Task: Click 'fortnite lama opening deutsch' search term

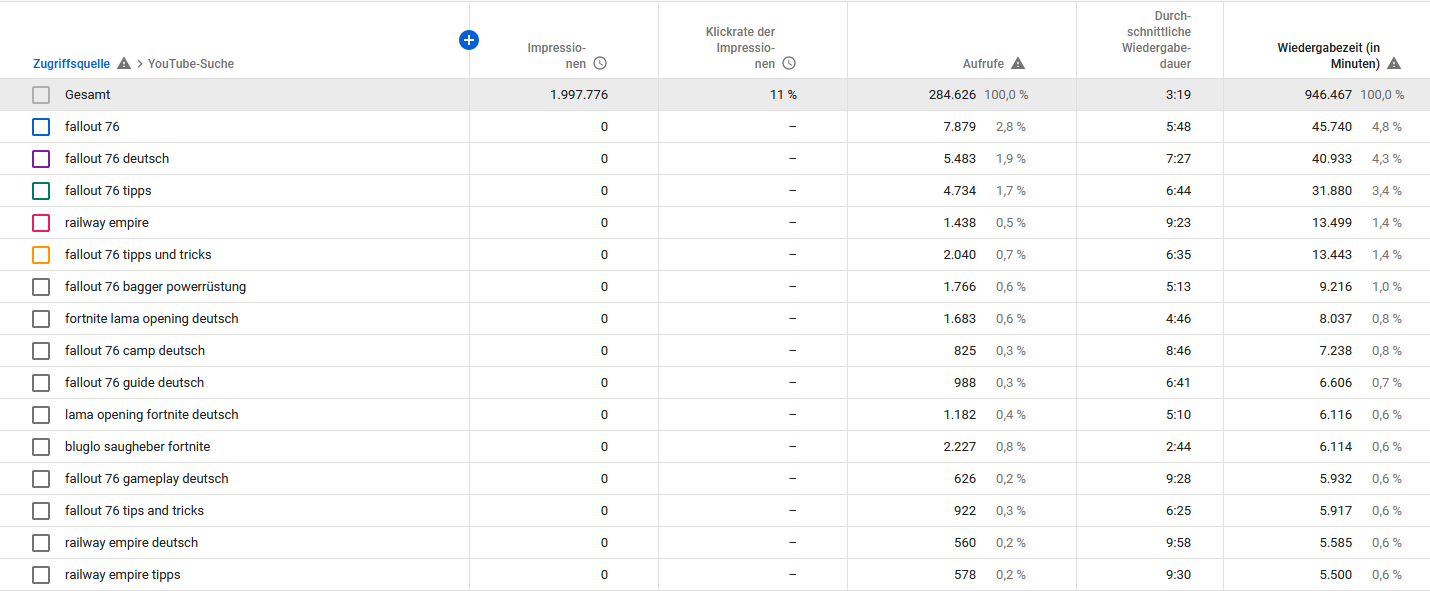Action: point(151,319)
